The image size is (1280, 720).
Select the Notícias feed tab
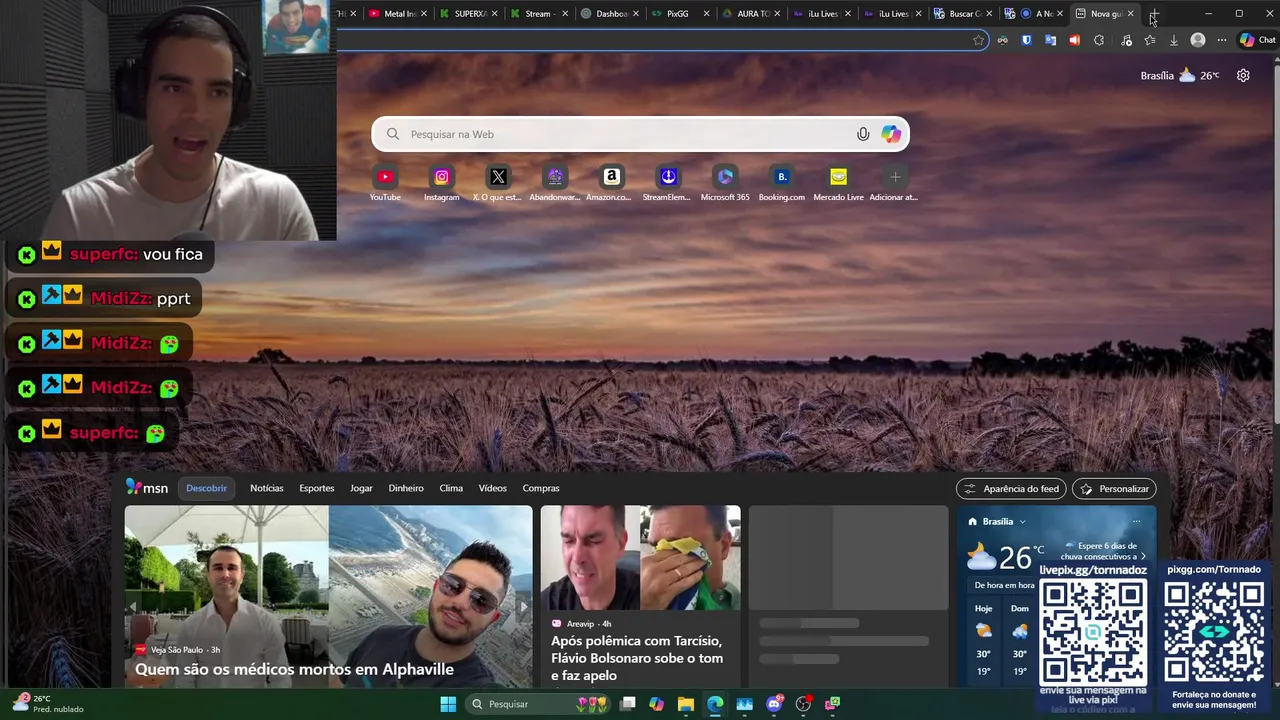pyautogui.click(x=267, y=488)
